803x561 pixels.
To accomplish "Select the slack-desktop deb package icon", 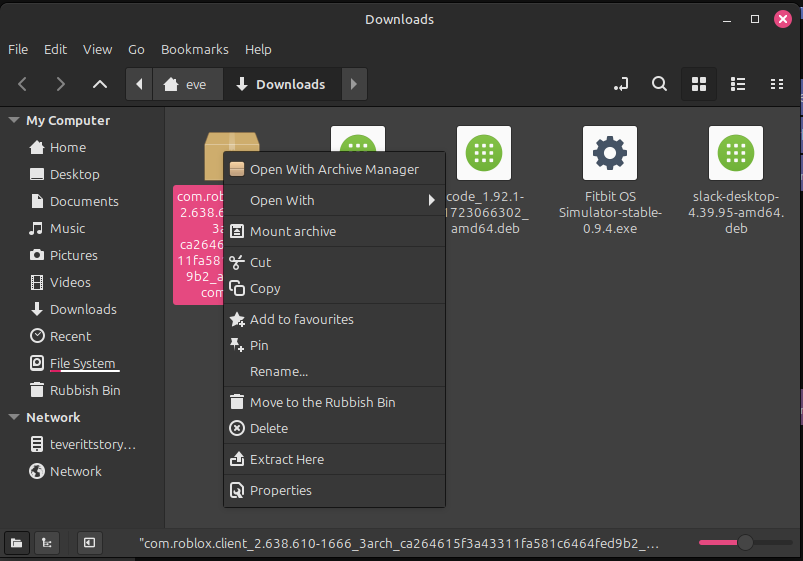I will pyautogui.click(x=735, y=153).
